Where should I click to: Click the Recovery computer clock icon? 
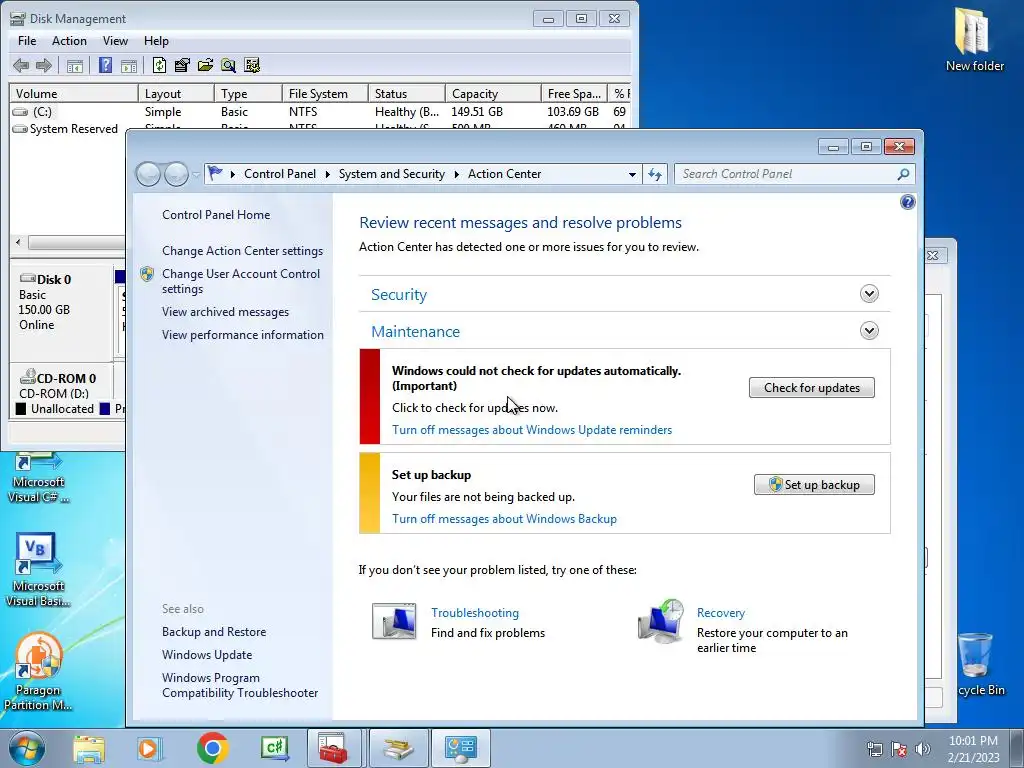click(x=660, y=621)
